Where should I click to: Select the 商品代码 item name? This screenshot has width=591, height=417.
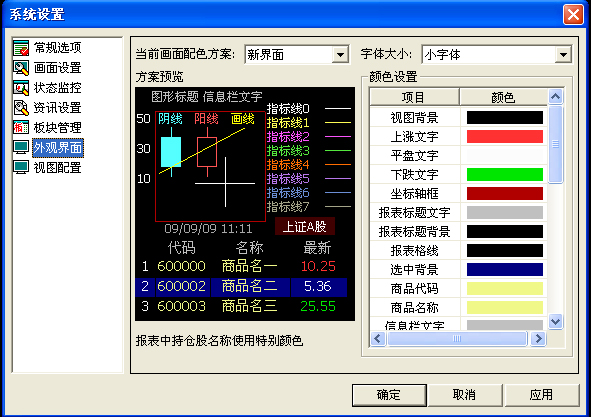414,288
